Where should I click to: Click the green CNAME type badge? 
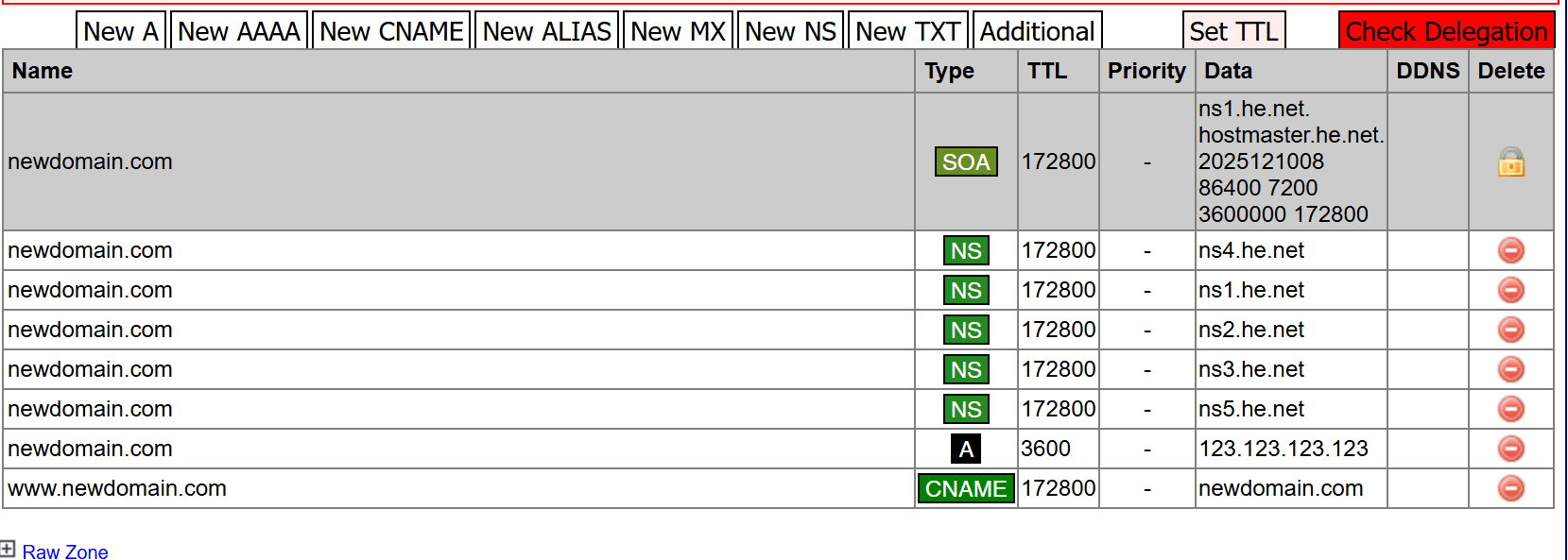tap(966, 488)
